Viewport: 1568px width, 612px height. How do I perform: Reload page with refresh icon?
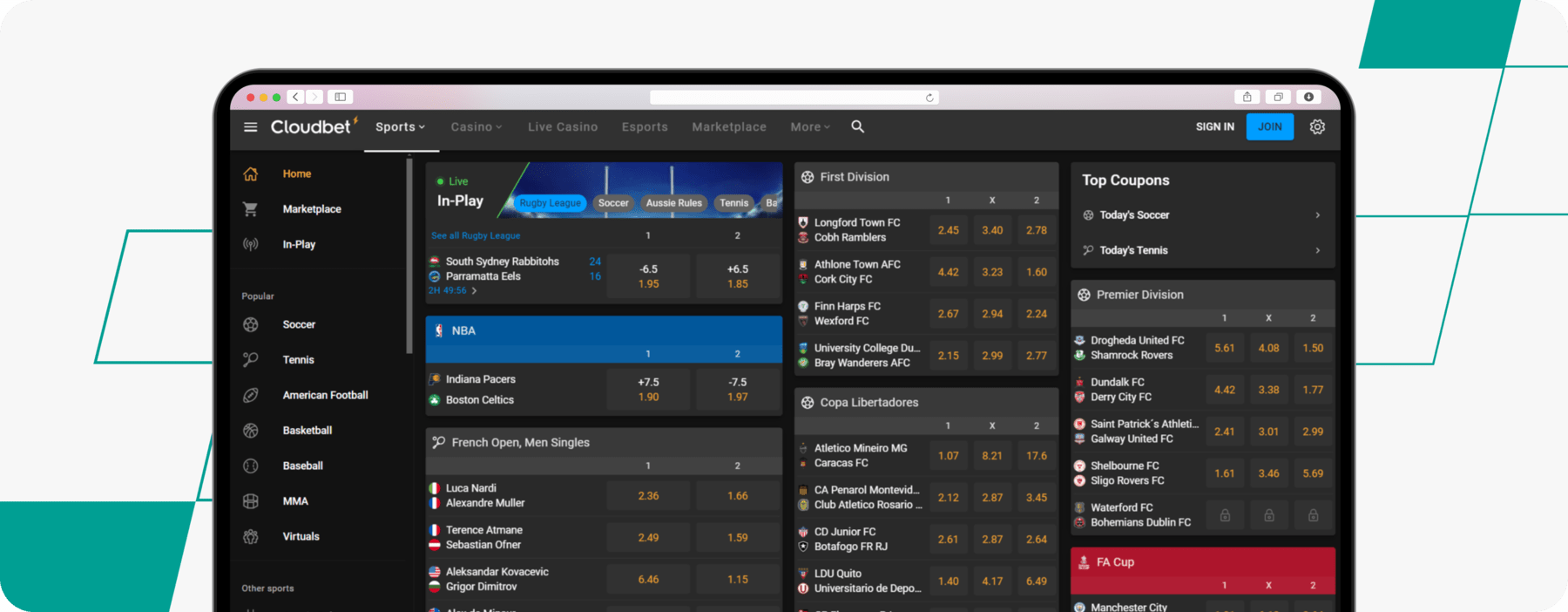click(929, 98)
